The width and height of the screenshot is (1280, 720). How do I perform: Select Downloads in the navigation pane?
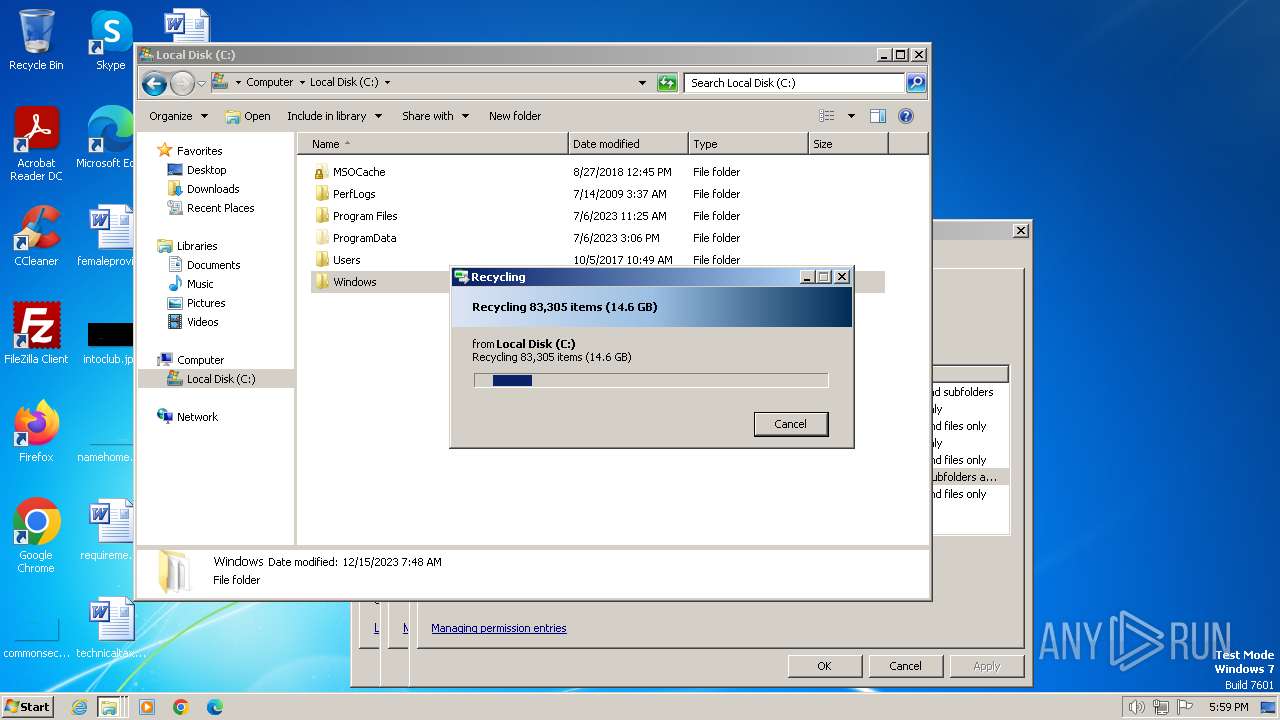click(x=213, y=189)
